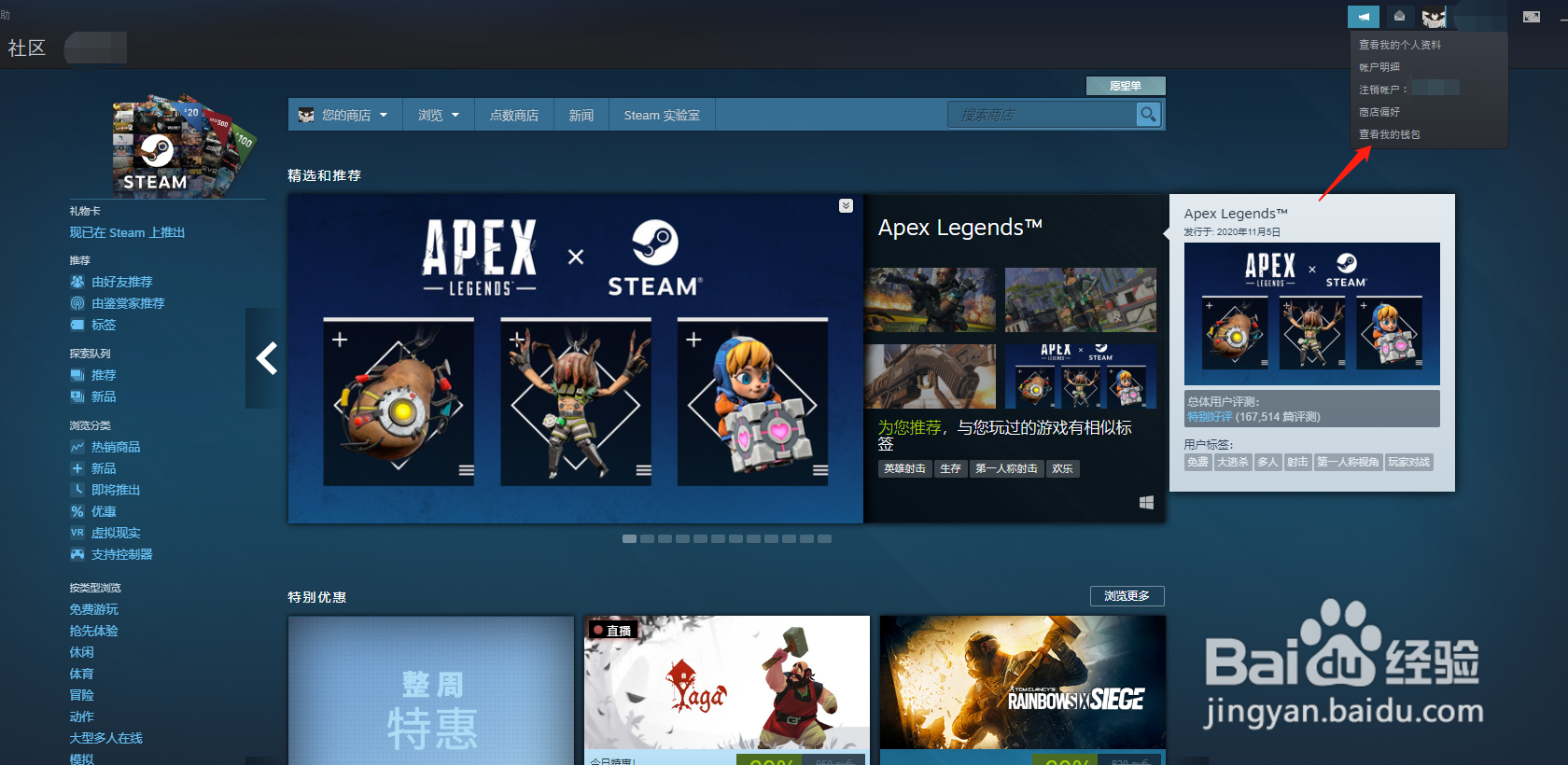The width and height of the screenshot is (1568, 765).
Task: Click the controller support icon
Action: (x=77, y=554)
